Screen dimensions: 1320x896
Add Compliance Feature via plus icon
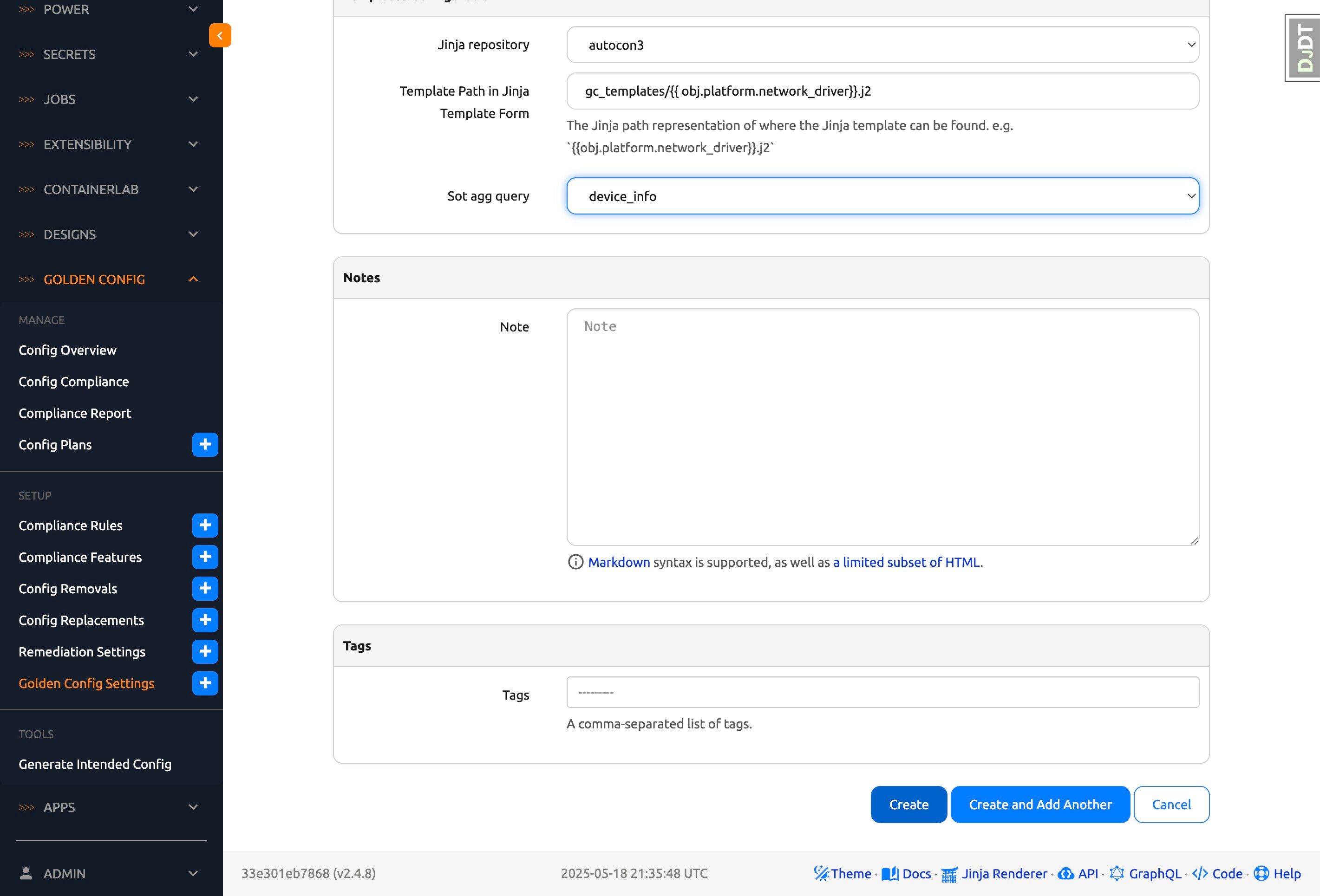pyautogui.click(x=205, y=557)
